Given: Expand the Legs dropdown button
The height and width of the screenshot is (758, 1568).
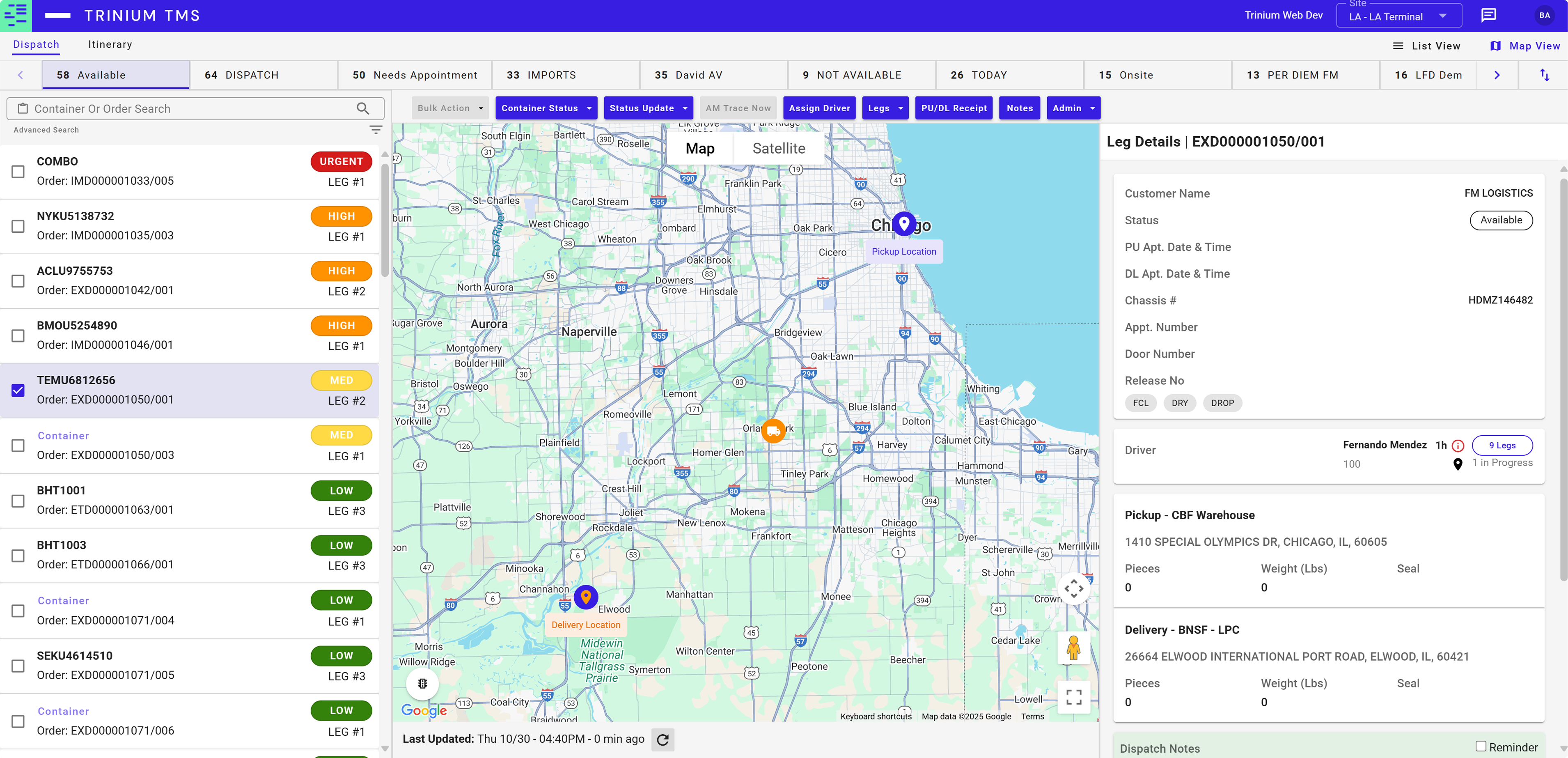Looking at the screenshot, I should pyautogui.click(x=885, y=108).
